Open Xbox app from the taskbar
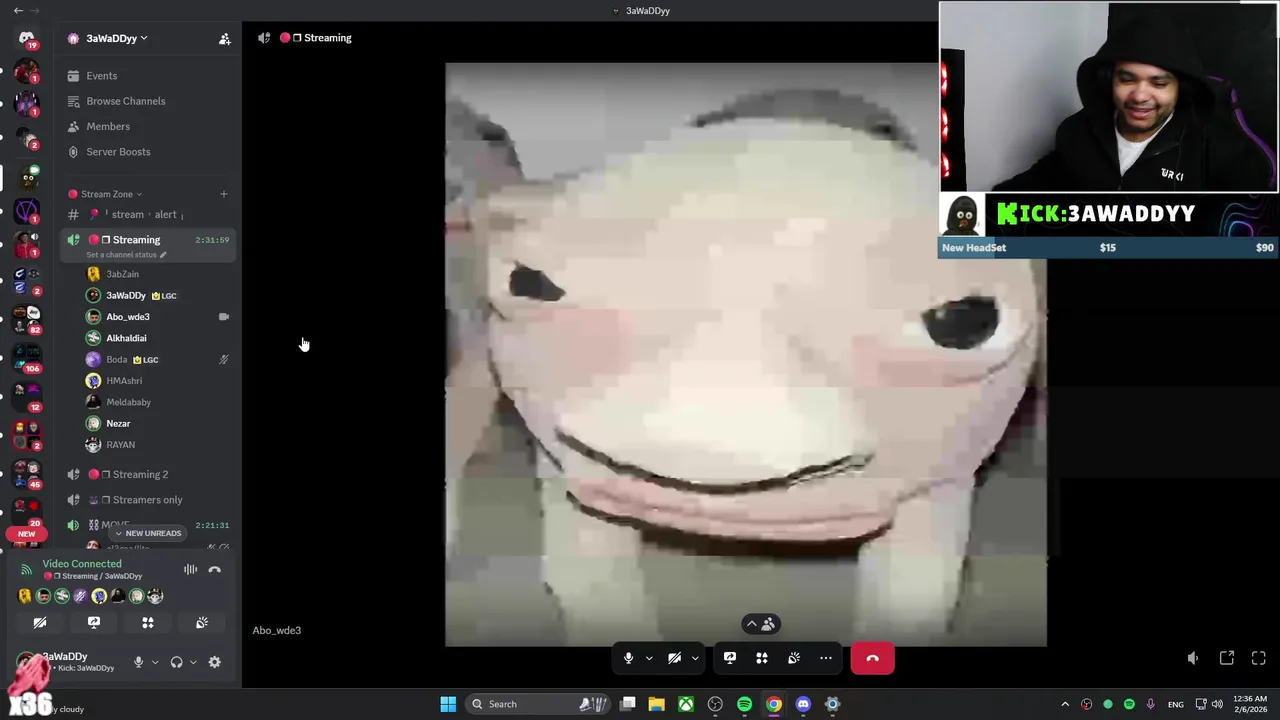1280x720 pixels. pos(686,704)
